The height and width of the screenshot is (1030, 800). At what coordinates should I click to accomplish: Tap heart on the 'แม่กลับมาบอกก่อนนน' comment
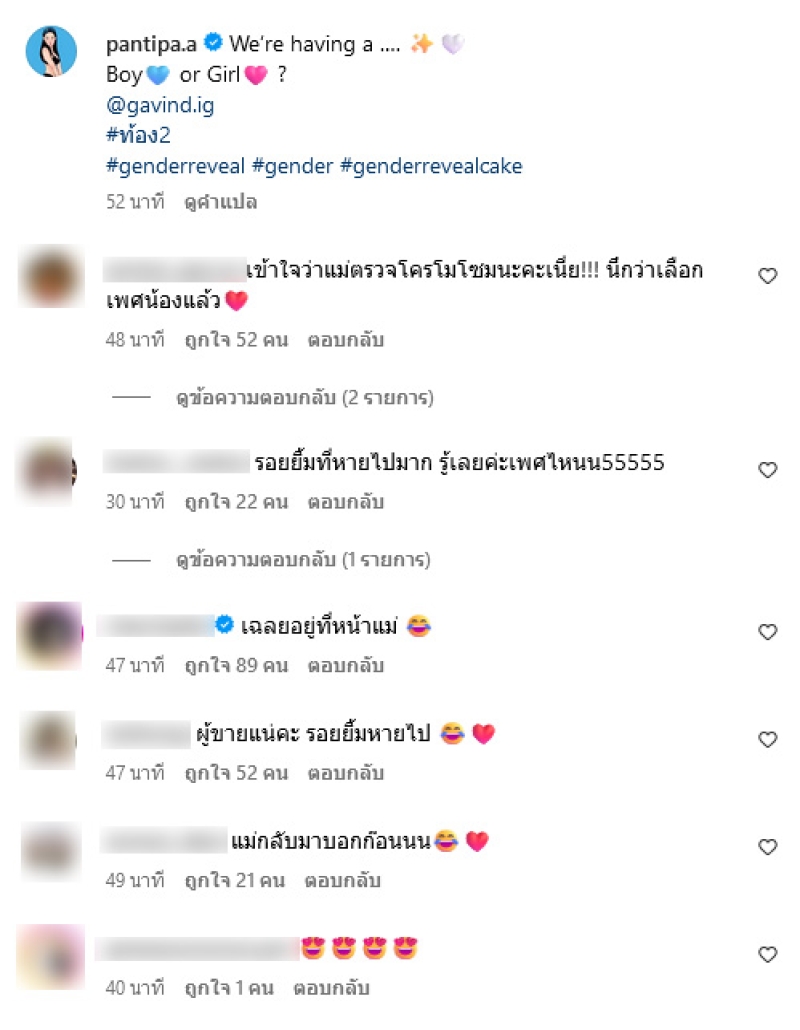[767, 847]
